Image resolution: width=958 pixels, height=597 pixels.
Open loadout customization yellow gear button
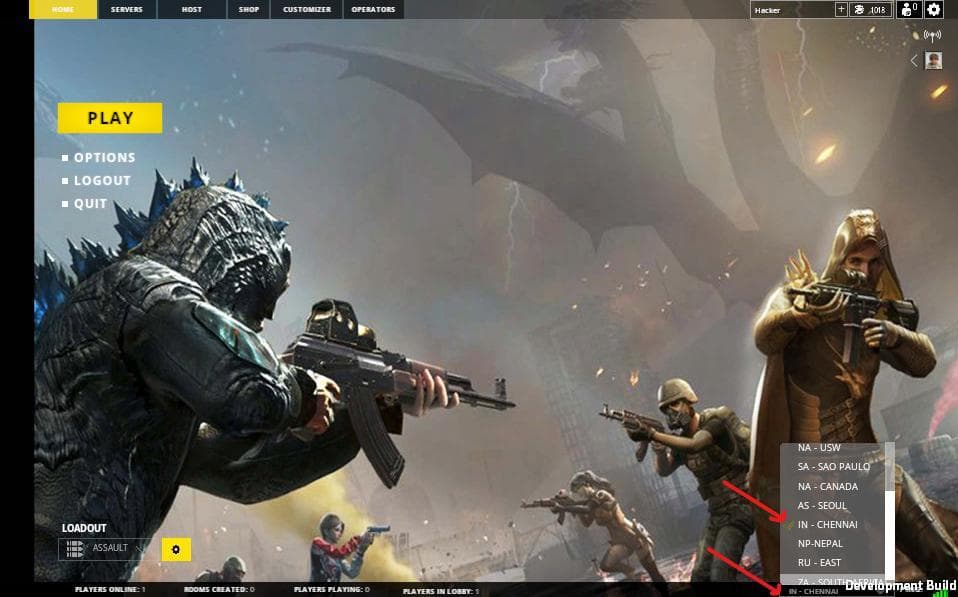pyautogui.click(x=176, y=549)
